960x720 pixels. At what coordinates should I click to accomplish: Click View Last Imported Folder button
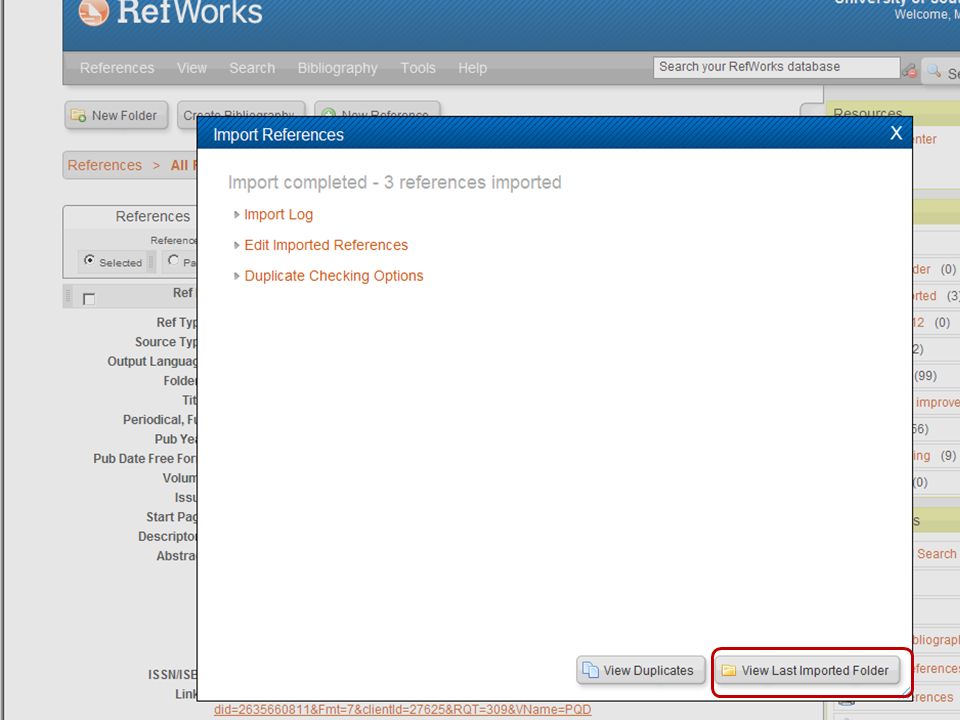[807, 670]
